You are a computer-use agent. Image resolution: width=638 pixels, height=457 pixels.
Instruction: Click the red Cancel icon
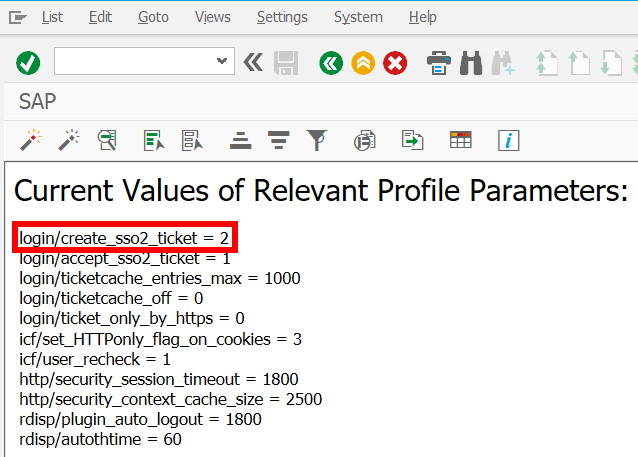click(x=395, y=63)
